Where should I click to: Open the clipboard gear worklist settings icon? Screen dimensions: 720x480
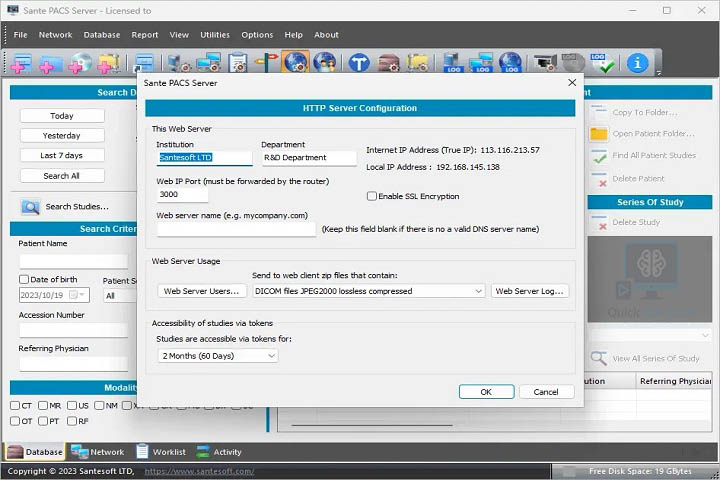point(237,63)
